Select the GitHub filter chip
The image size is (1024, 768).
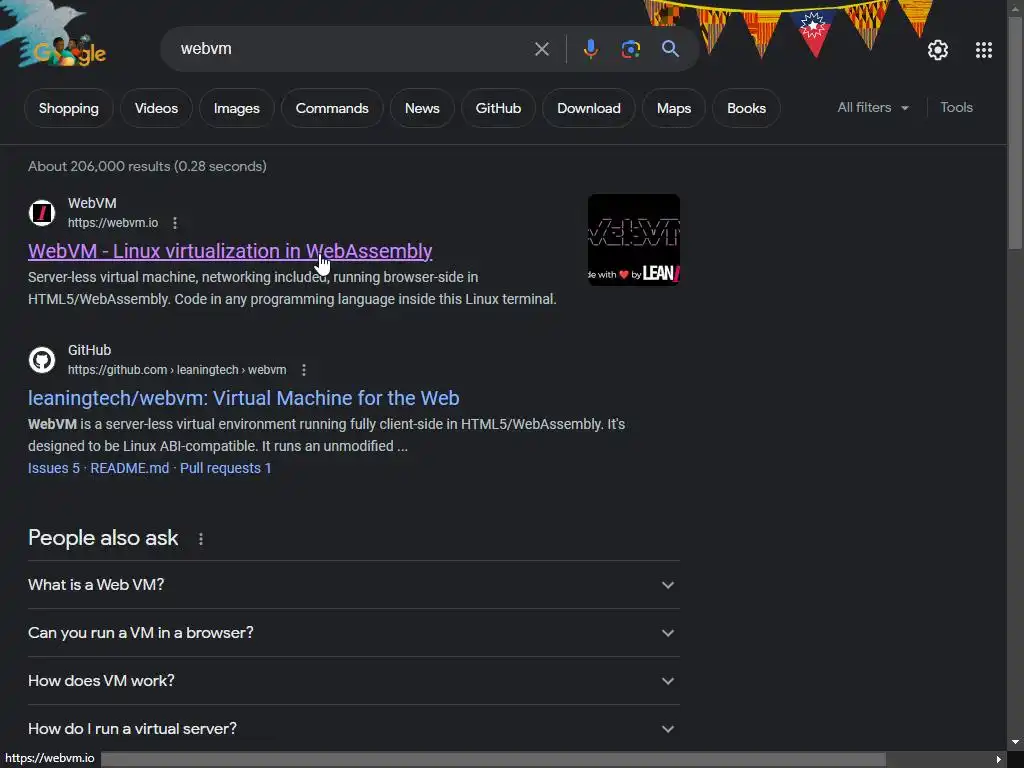tap(498, 108)
